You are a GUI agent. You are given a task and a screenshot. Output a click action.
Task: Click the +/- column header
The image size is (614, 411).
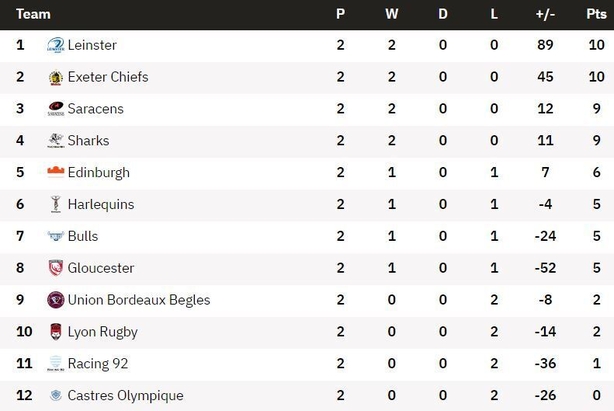click(x=545, y=14)
